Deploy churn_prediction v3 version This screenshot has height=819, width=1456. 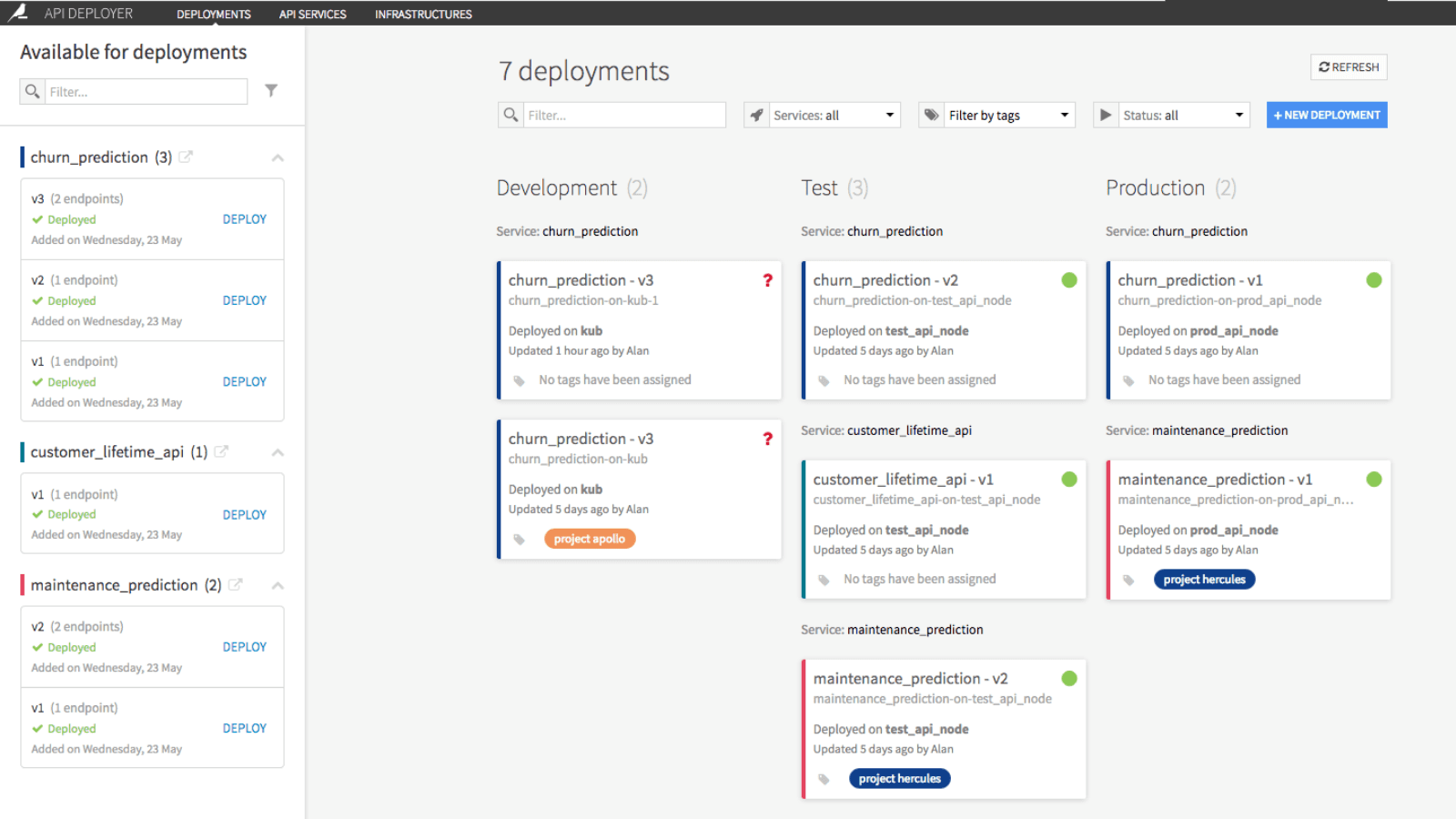click(x=245, y=219)
